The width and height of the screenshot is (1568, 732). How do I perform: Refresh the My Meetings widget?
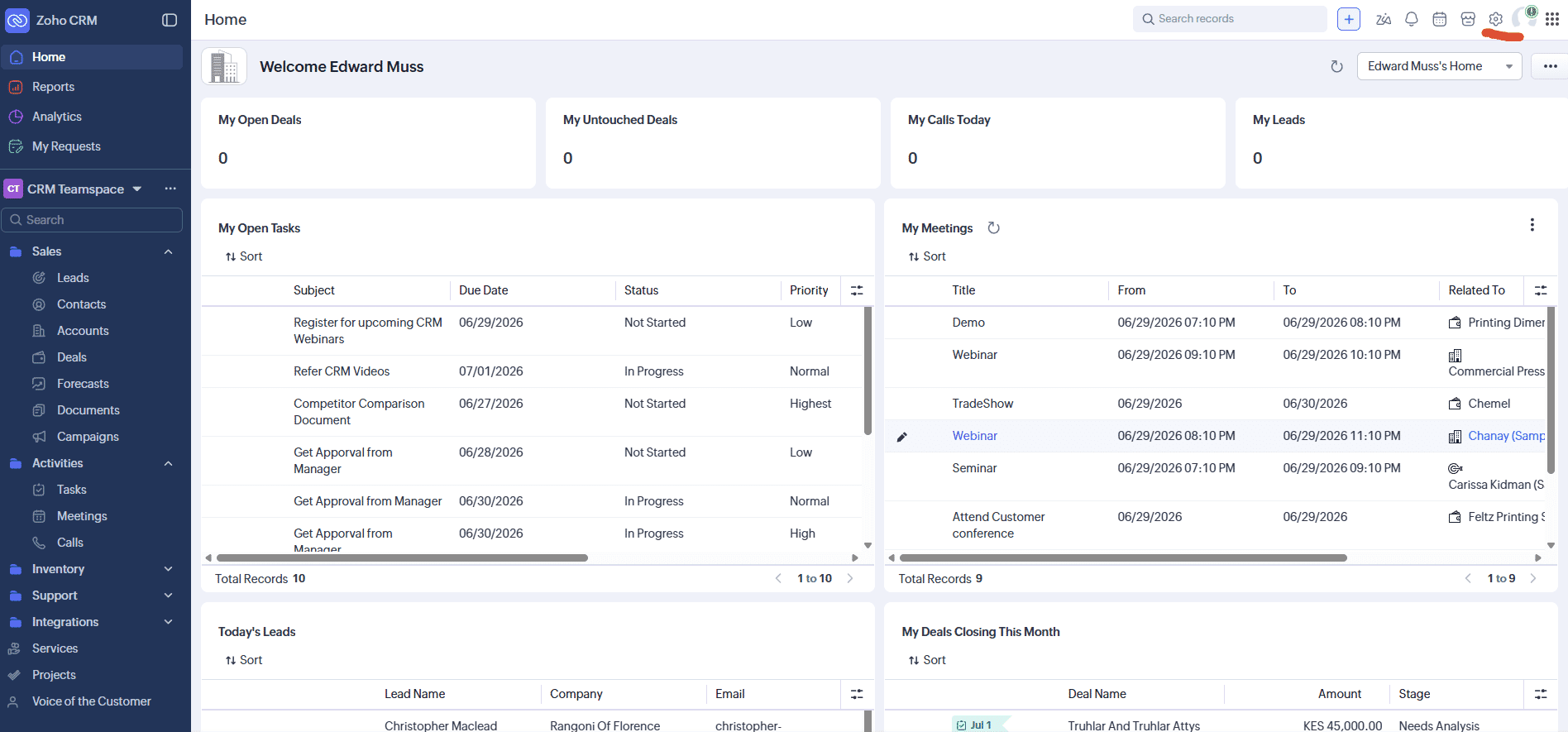[x=994, y=227]
